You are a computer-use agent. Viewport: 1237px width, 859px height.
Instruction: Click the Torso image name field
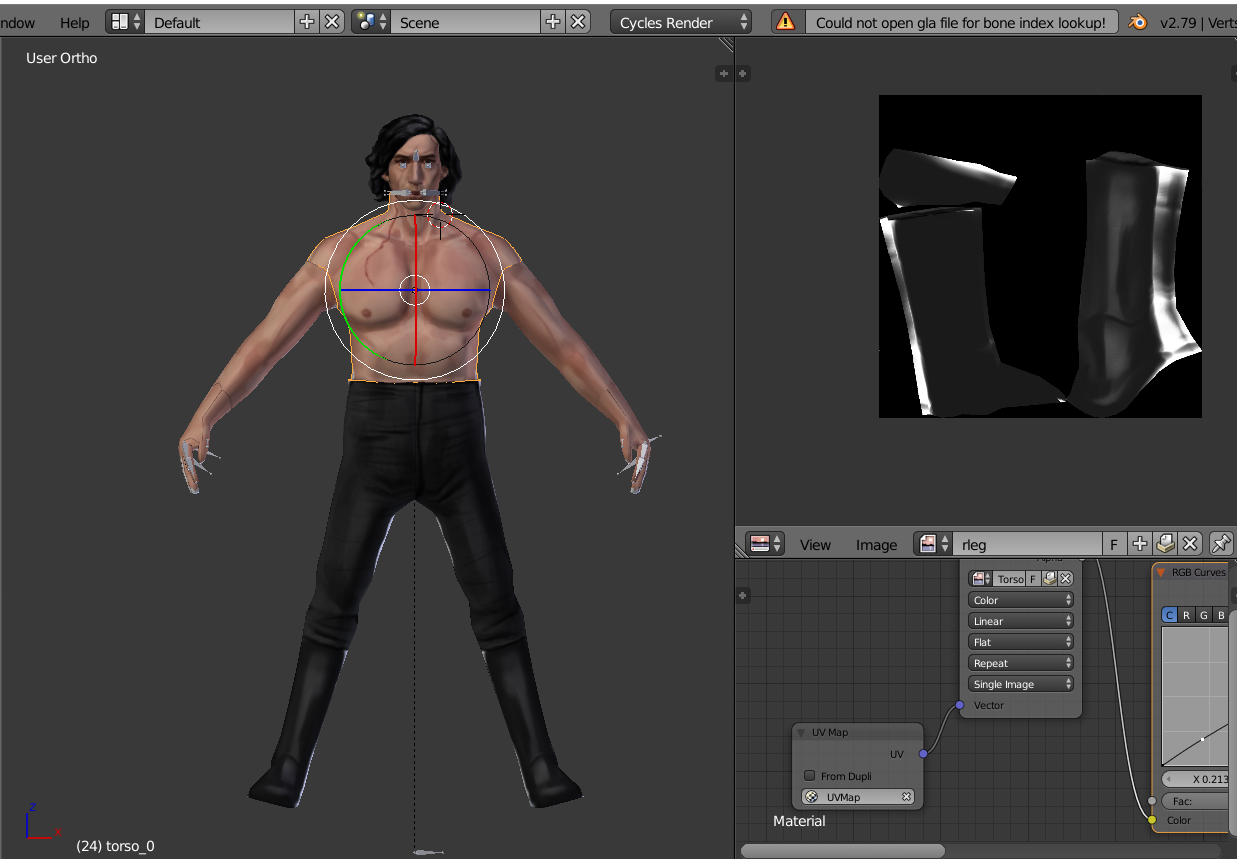(1010, 579)
